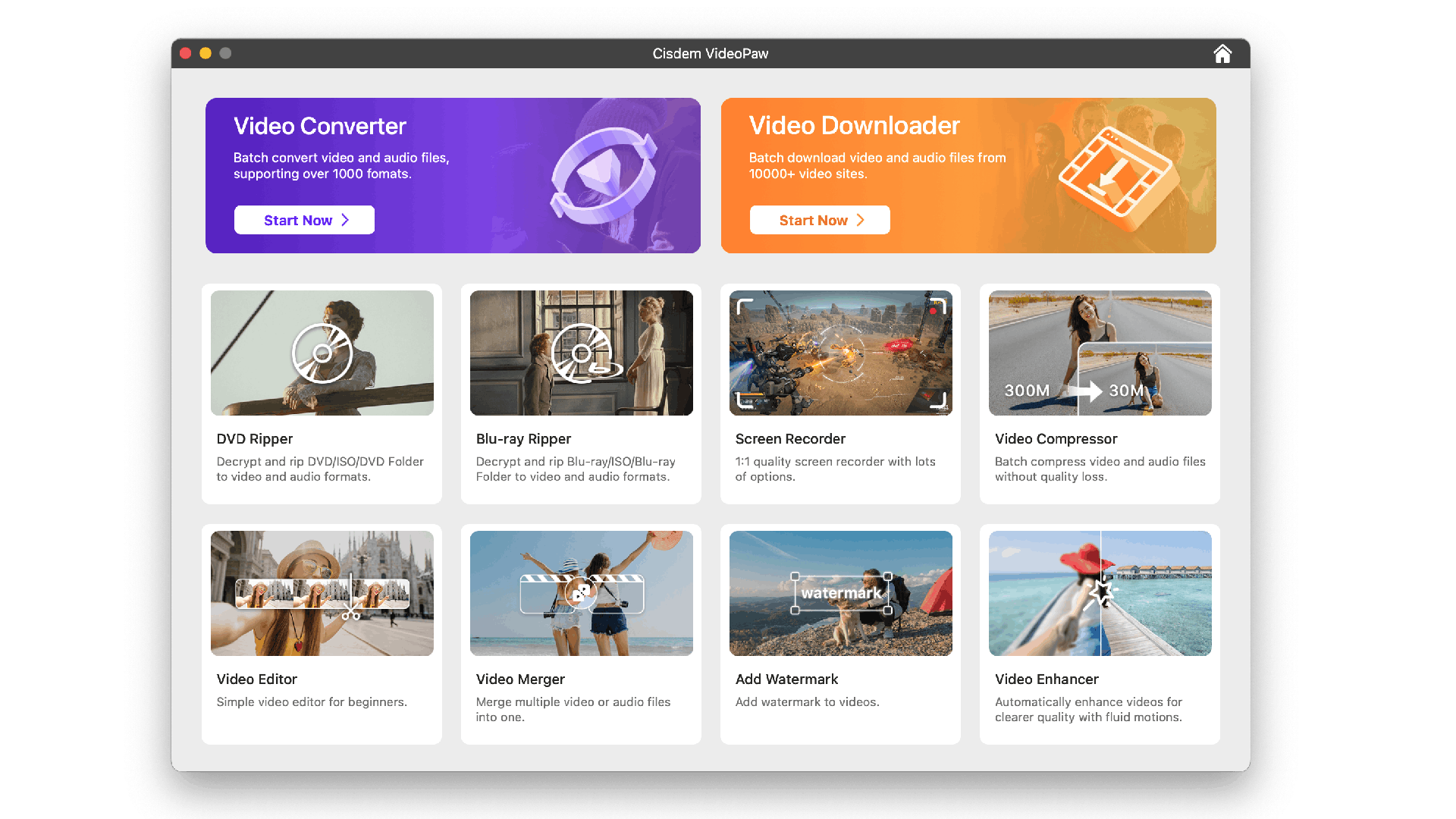Start Video Converter with Start Now button
1456x819 pixels.
click(x=304, y=220)
